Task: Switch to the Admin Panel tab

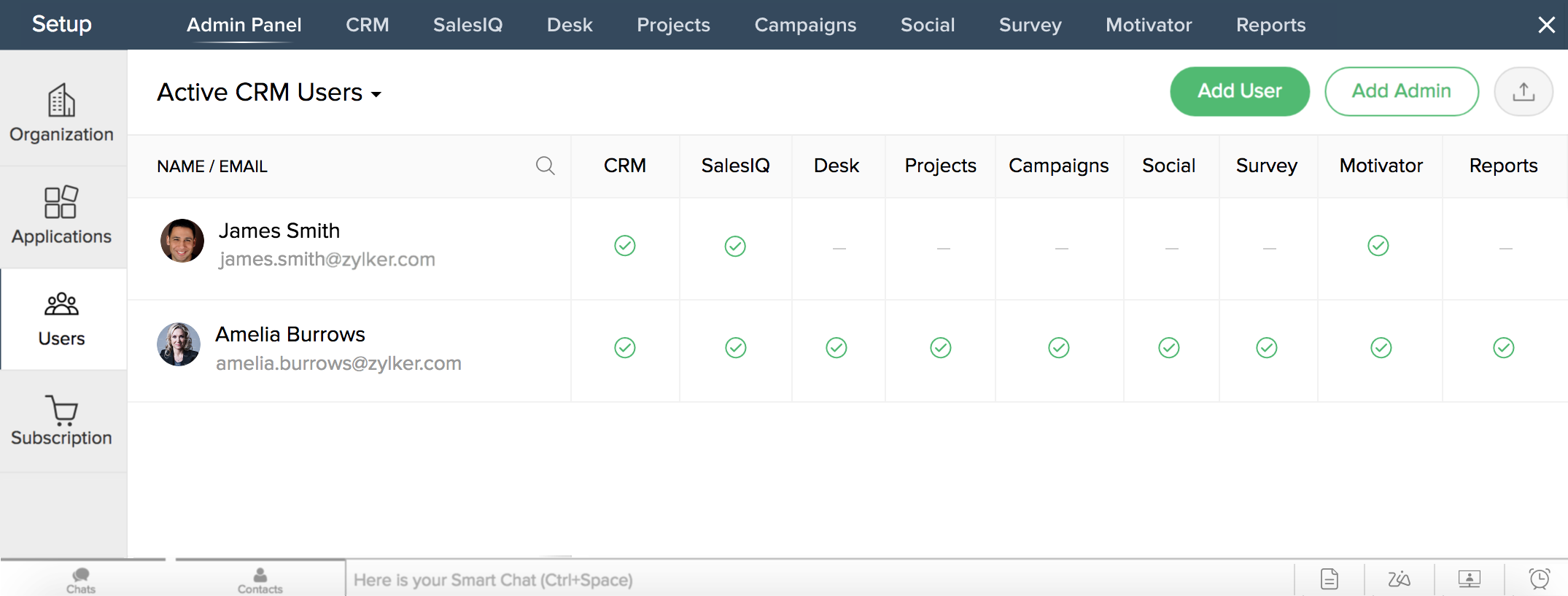Action: [x=244, y=25]
